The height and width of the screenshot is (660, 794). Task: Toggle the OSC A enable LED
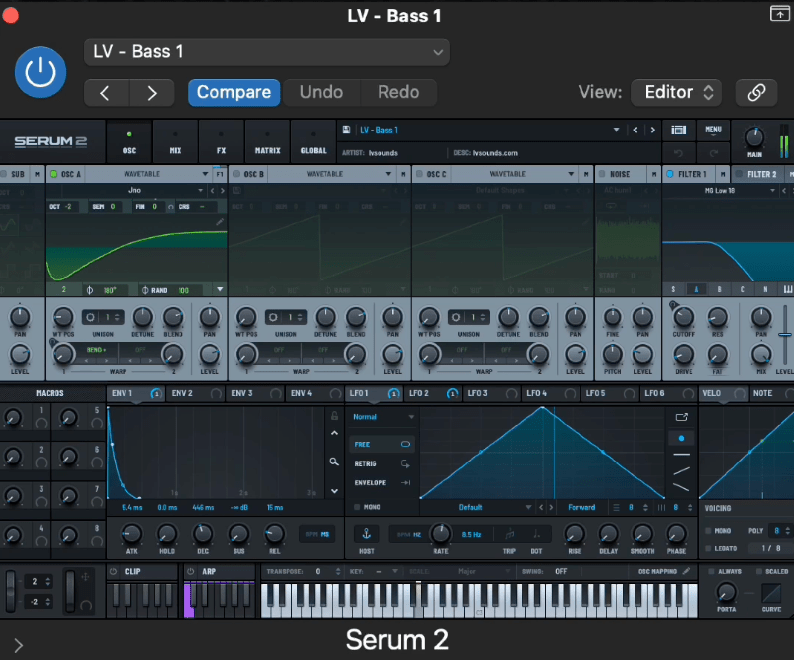pyautogui.click(x=53, y=174)
